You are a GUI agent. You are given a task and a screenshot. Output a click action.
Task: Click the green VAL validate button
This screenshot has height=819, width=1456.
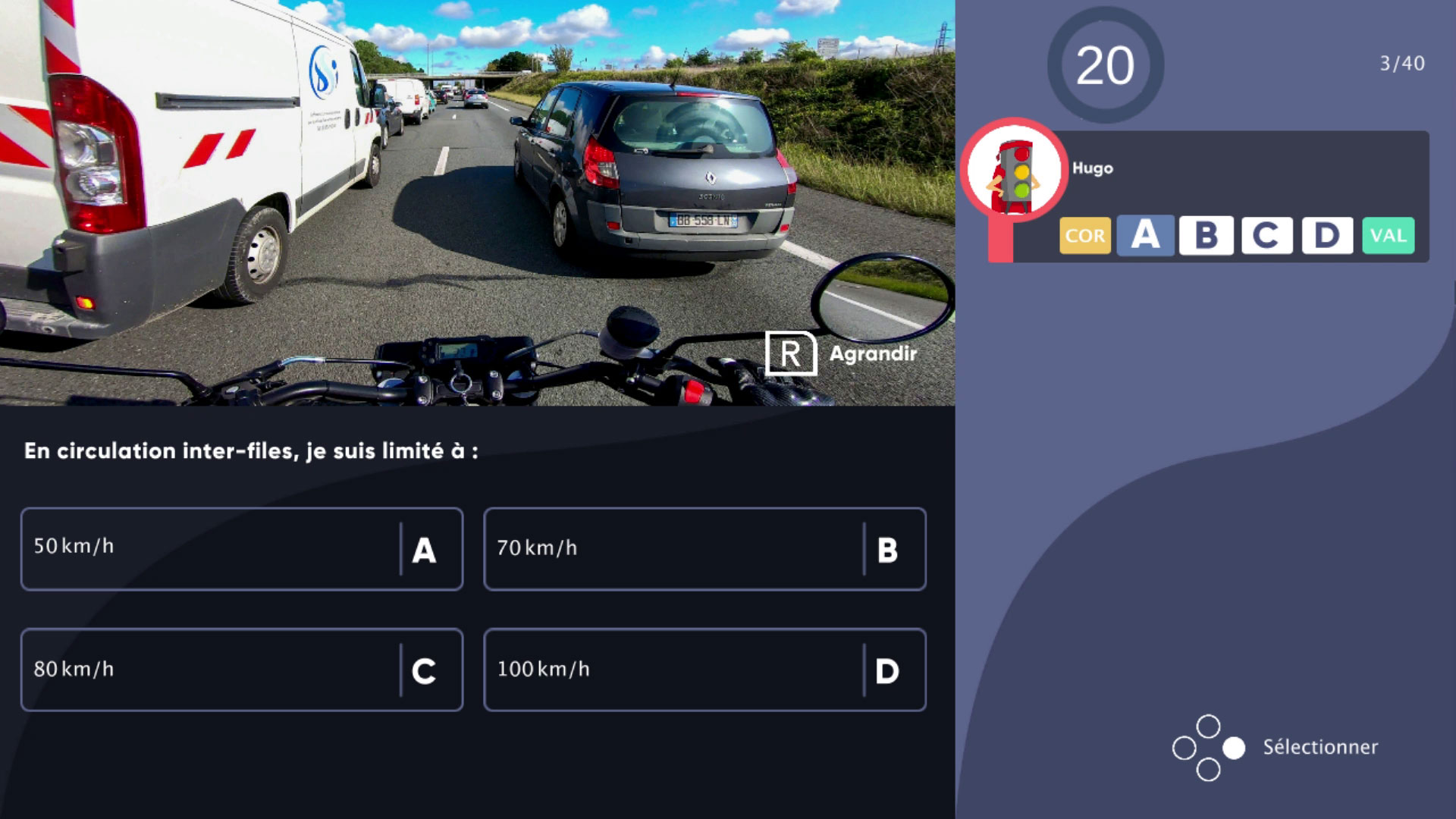1388,235
